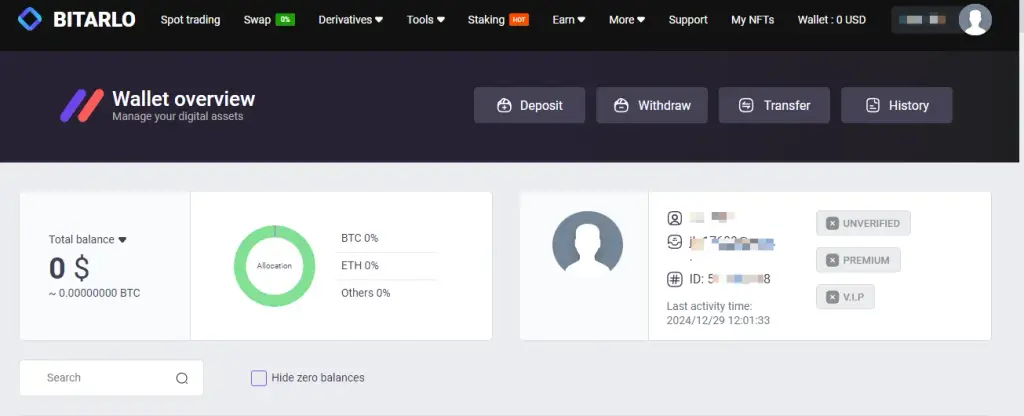The image size is (1024, 416).
Task: Click the X icon on V.I.P badge
Action: [x=832, y=297]
